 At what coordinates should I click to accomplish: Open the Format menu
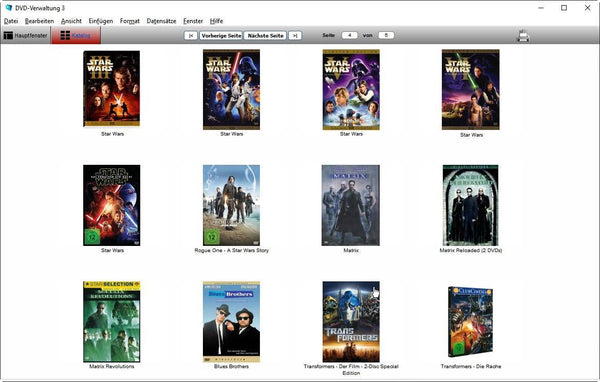pyautogui.click(x=130, y=21)
